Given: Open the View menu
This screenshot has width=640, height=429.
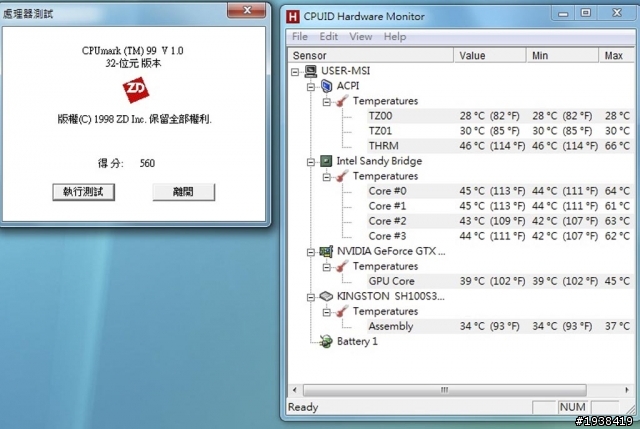Looking at the screenshot, I should click(x=361, y=37).
